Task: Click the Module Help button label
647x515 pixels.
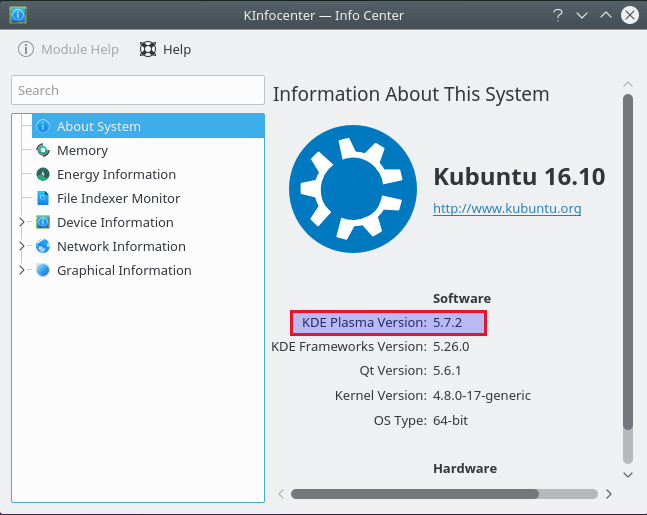Action: pos(80,50)
